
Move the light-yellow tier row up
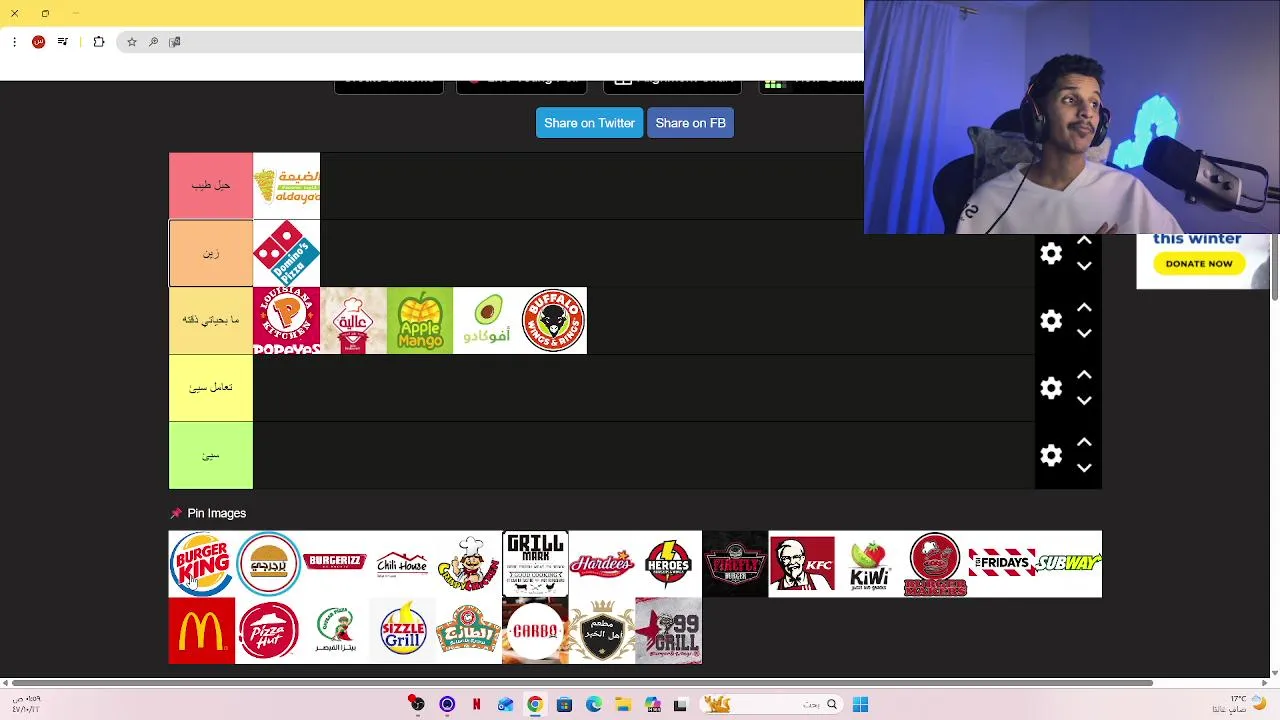[x=1084, y=375]
